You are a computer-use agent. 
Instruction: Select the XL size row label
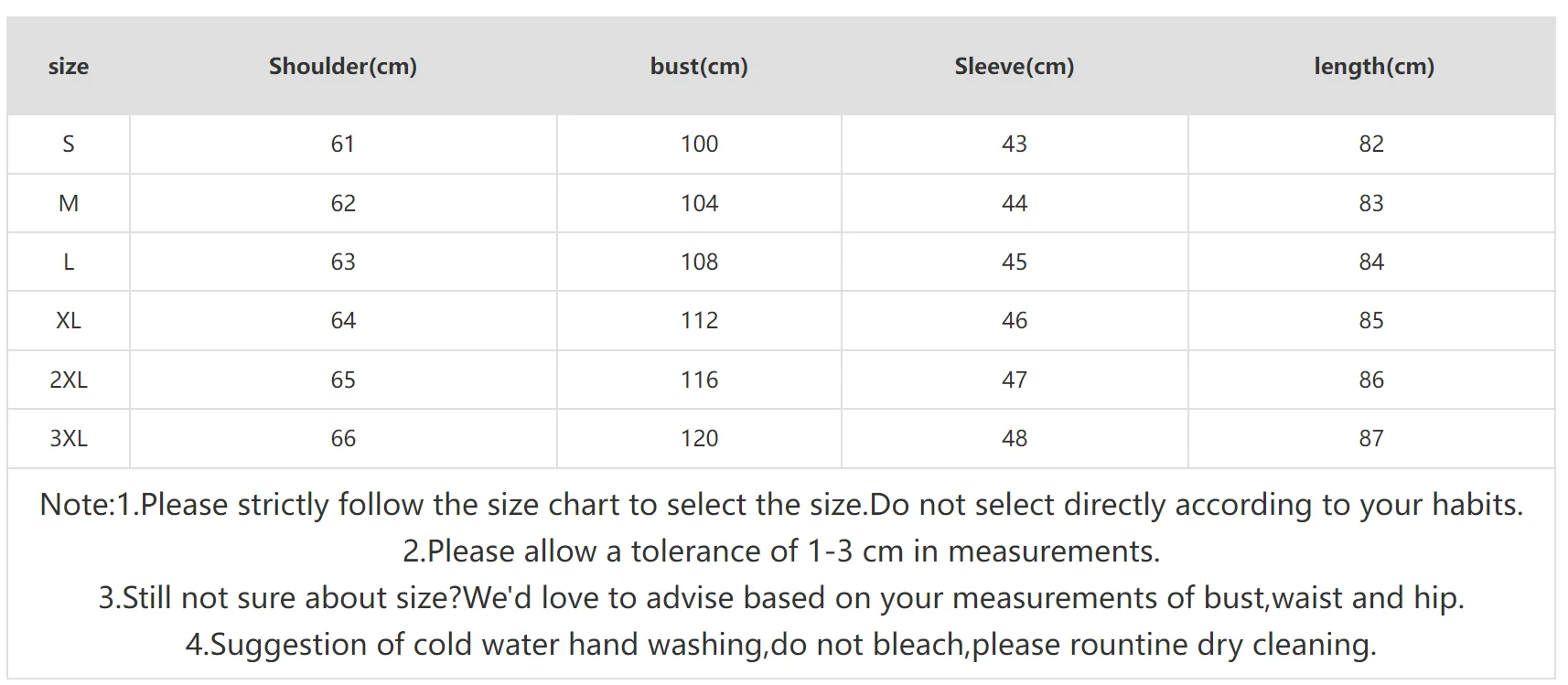69,321
